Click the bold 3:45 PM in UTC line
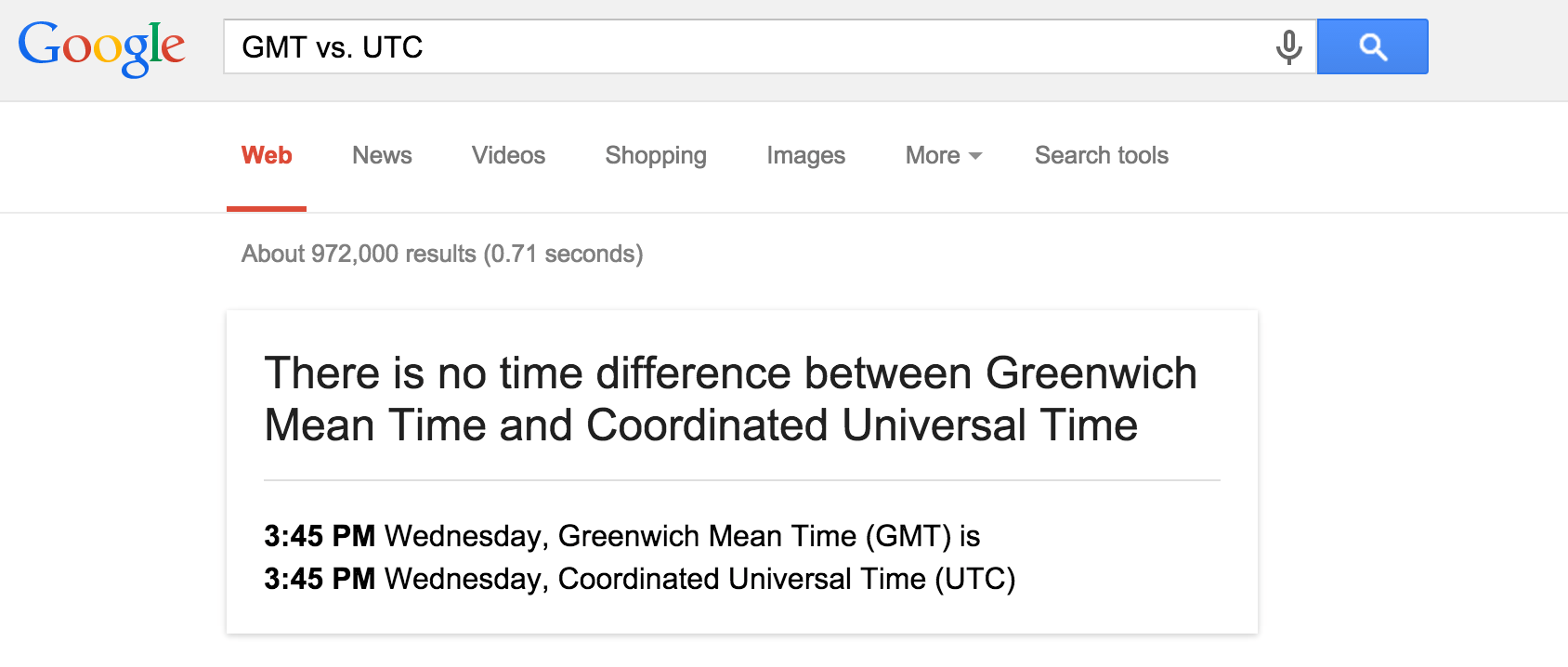The image size is (1568, 667). 320,579
